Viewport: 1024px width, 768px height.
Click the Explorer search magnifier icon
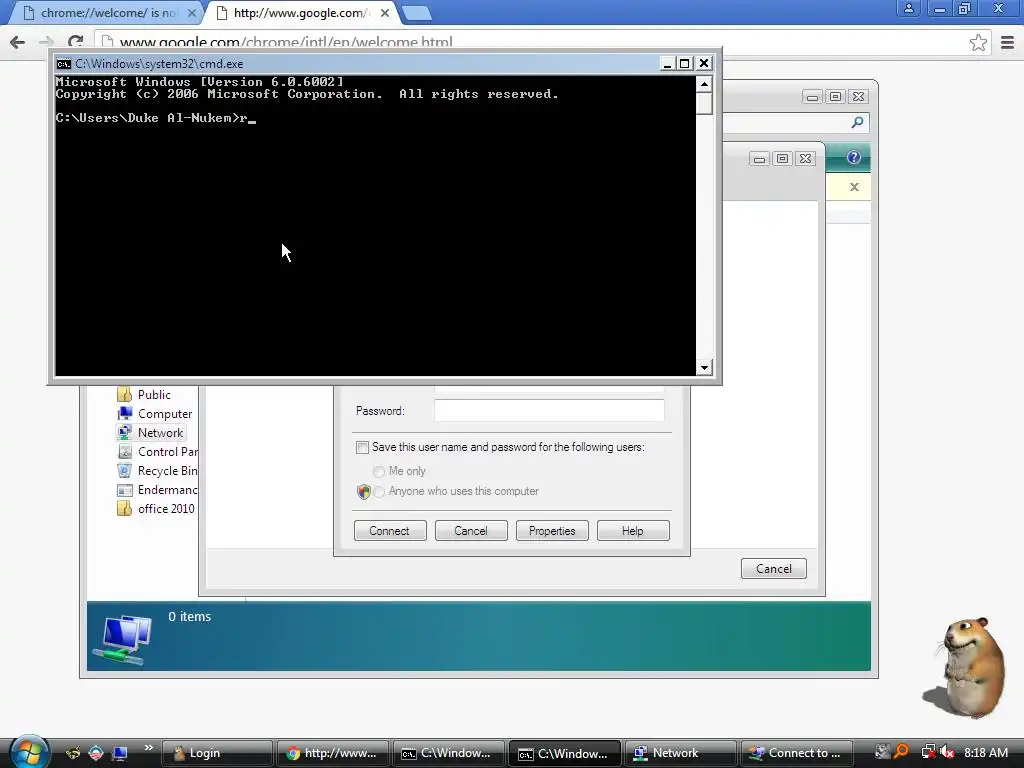click(857, 122)
